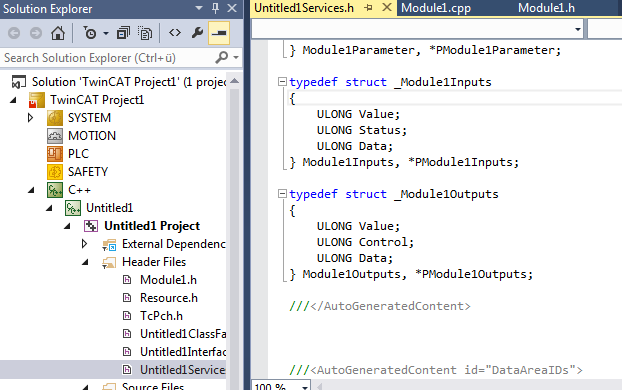The width and height of the screenshot is (622, 390).
Task: Click scroll up arrow of Solution Explorer
Action: (x=234, y=81)
